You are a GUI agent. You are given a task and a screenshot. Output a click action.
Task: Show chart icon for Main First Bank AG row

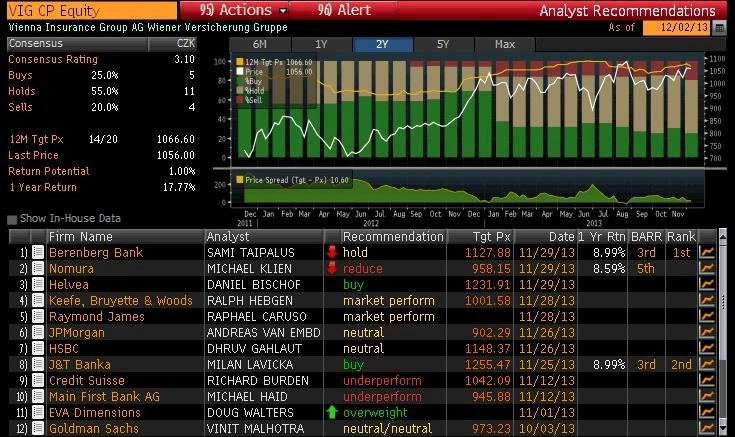707,397
